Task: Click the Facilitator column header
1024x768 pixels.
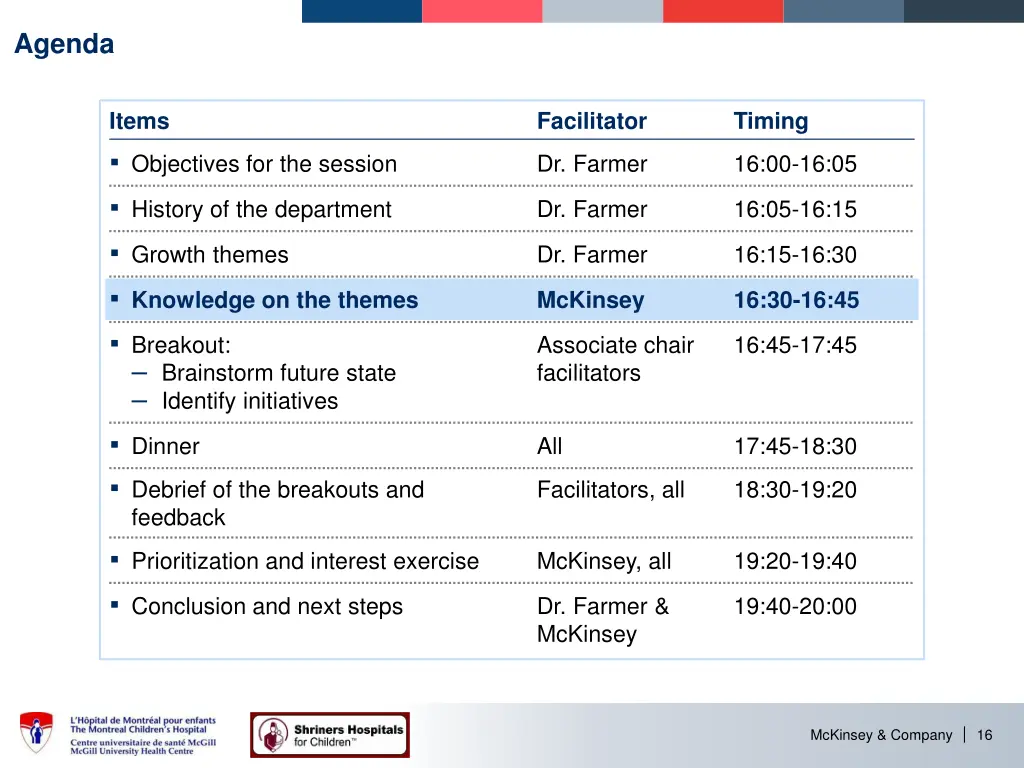Action: [x=592, y=121]
